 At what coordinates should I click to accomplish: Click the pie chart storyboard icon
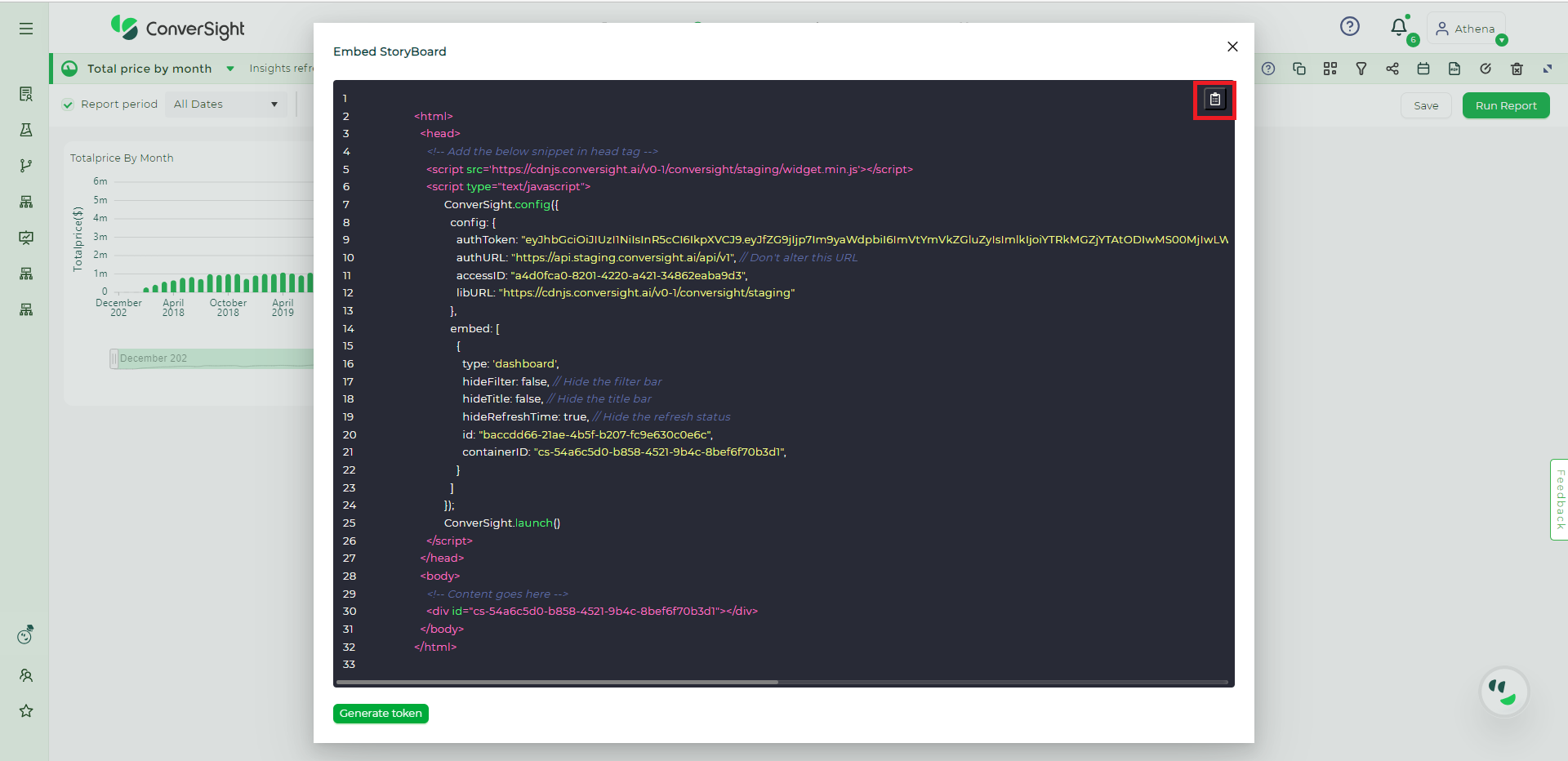tap(70, 69)
